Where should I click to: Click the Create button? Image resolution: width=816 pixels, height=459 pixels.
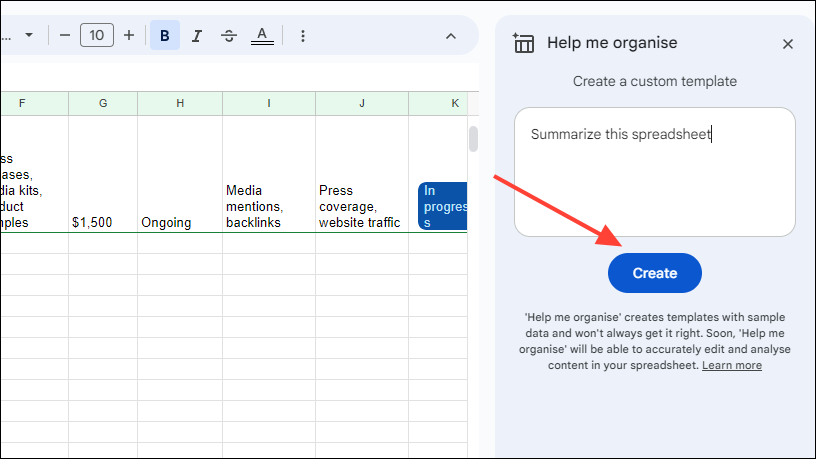point(654,273)
